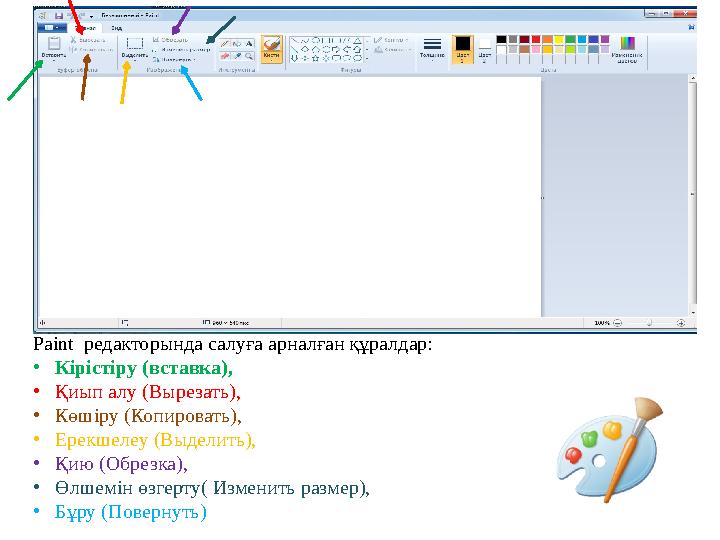Select the Цвет 1 foreground color box
This screenshot has width=720, height=540.
click(x=462, y=49)
